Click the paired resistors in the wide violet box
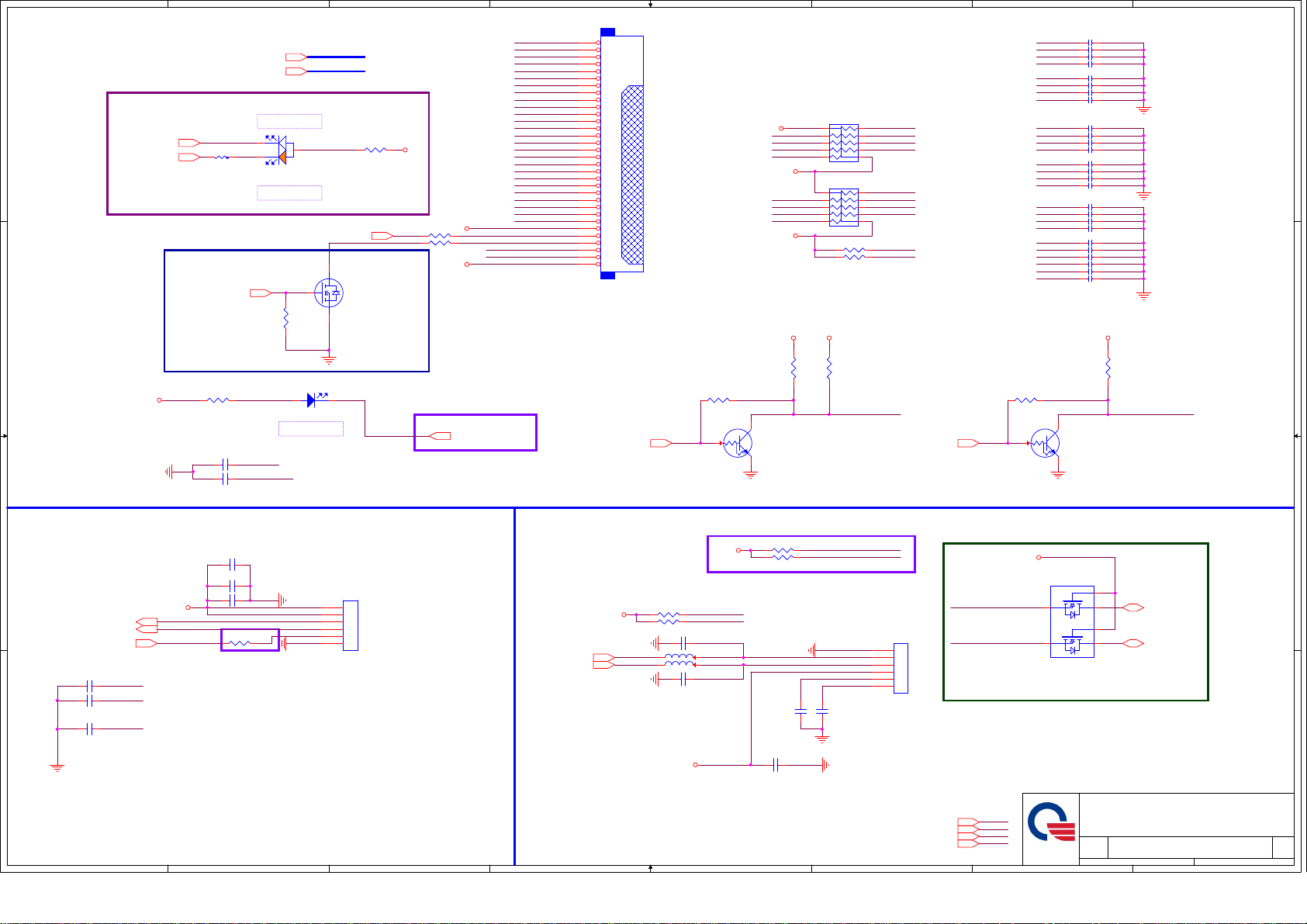 [783, 554]
